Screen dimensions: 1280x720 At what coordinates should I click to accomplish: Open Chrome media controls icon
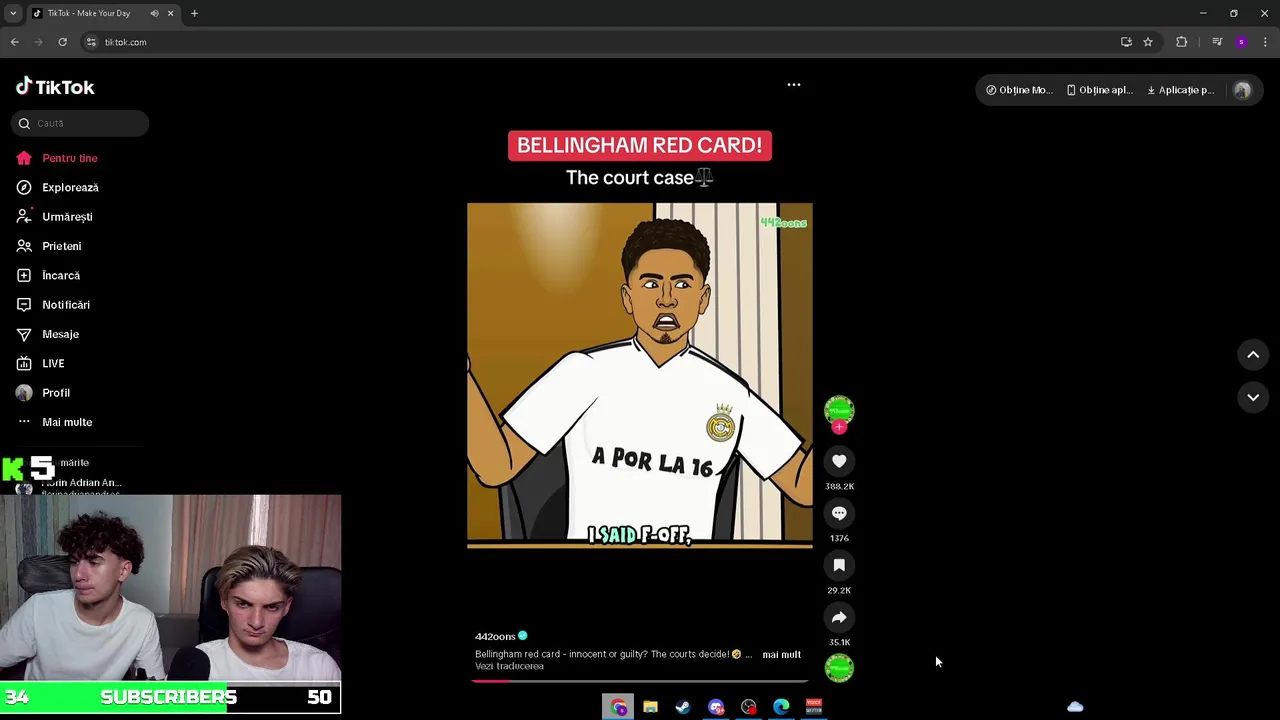pos(1217,42)
